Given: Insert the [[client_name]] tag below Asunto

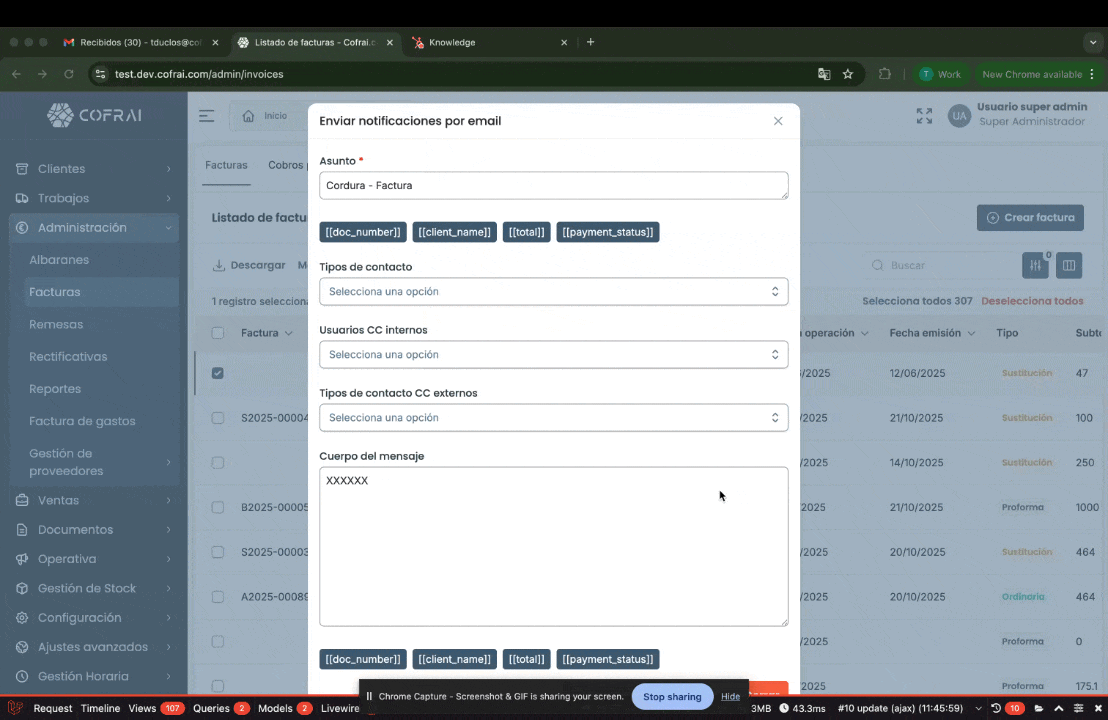Looking at the screenshot, I should point(454,232).
